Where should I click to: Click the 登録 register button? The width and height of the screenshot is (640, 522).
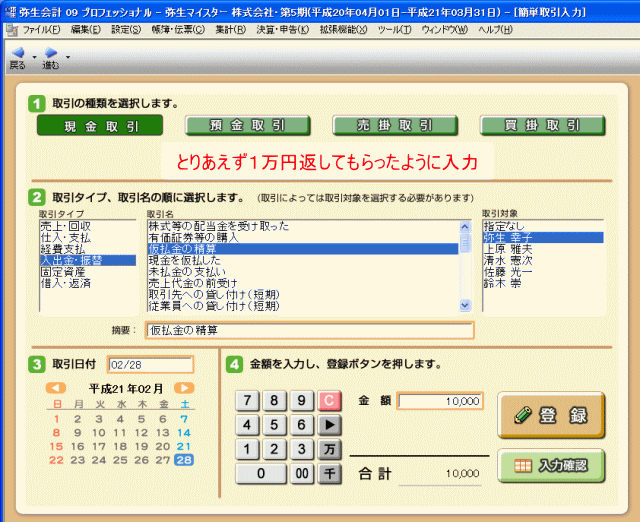(551, 415)
